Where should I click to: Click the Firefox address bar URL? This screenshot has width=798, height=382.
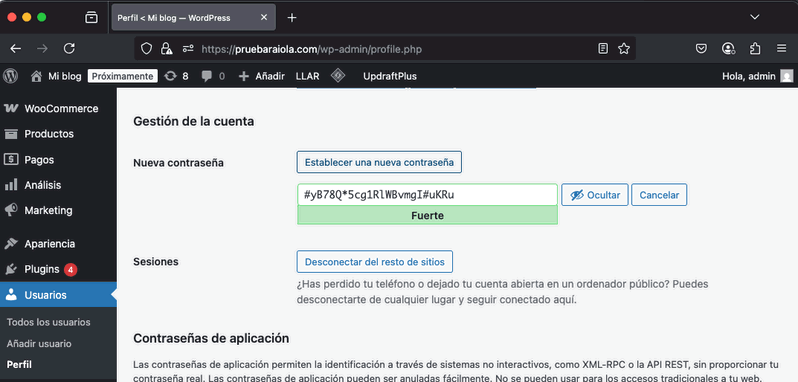311,49
